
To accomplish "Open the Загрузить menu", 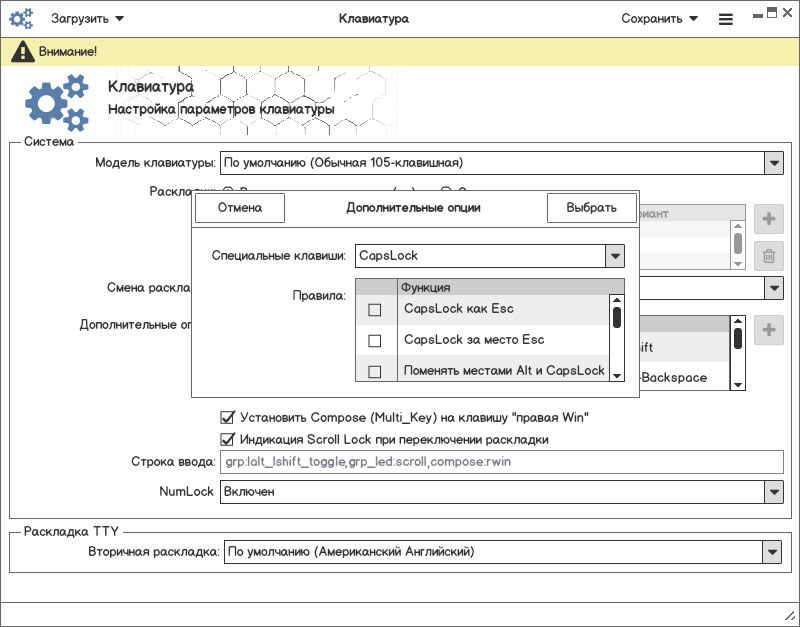I will pyautogui.click(x=87, y=19).
